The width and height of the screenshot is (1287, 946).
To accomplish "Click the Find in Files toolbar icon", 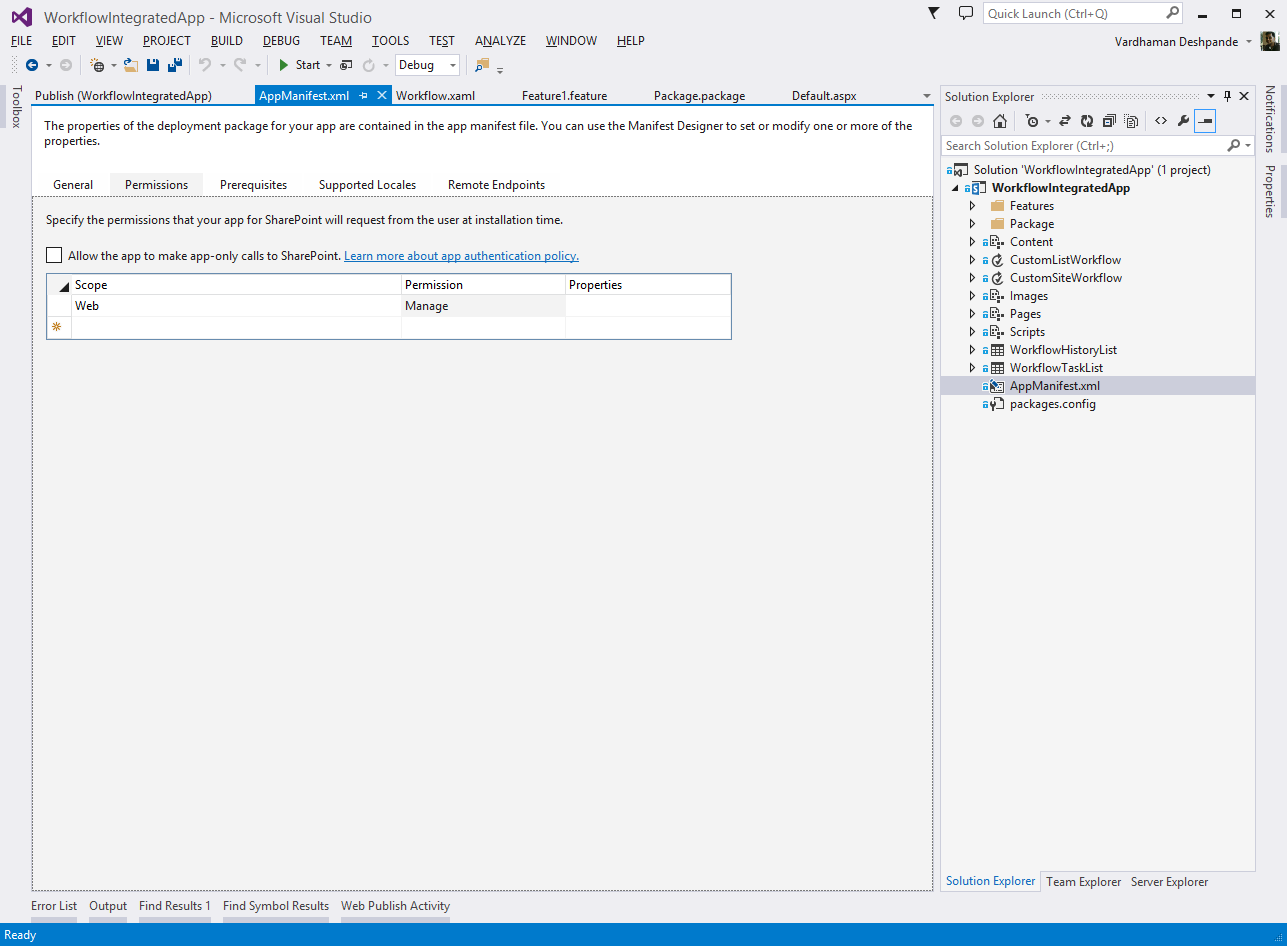I will coord(482,65).
